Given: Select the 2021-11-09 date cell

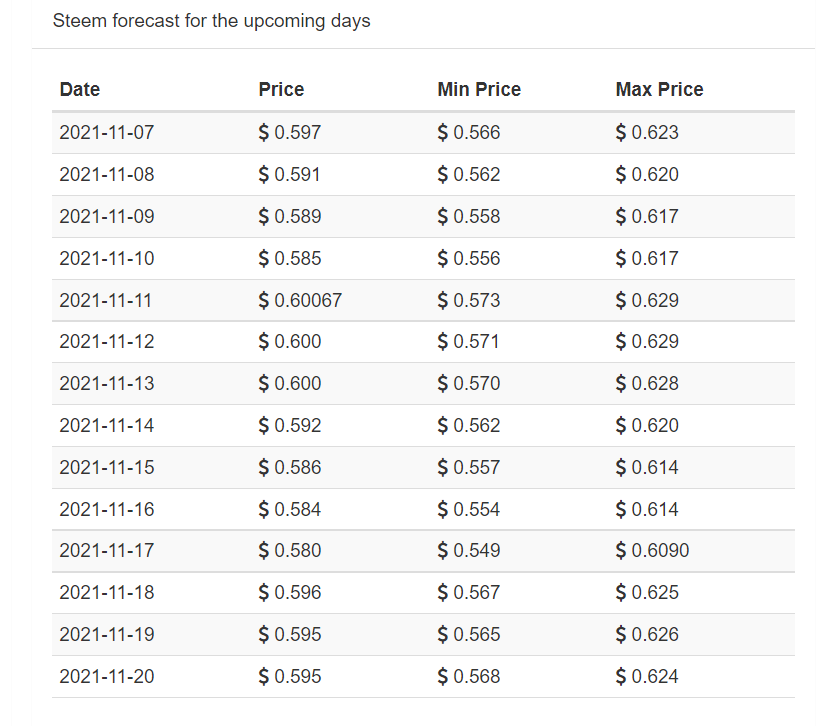Looking at the screenshot, I should (107, 216).
